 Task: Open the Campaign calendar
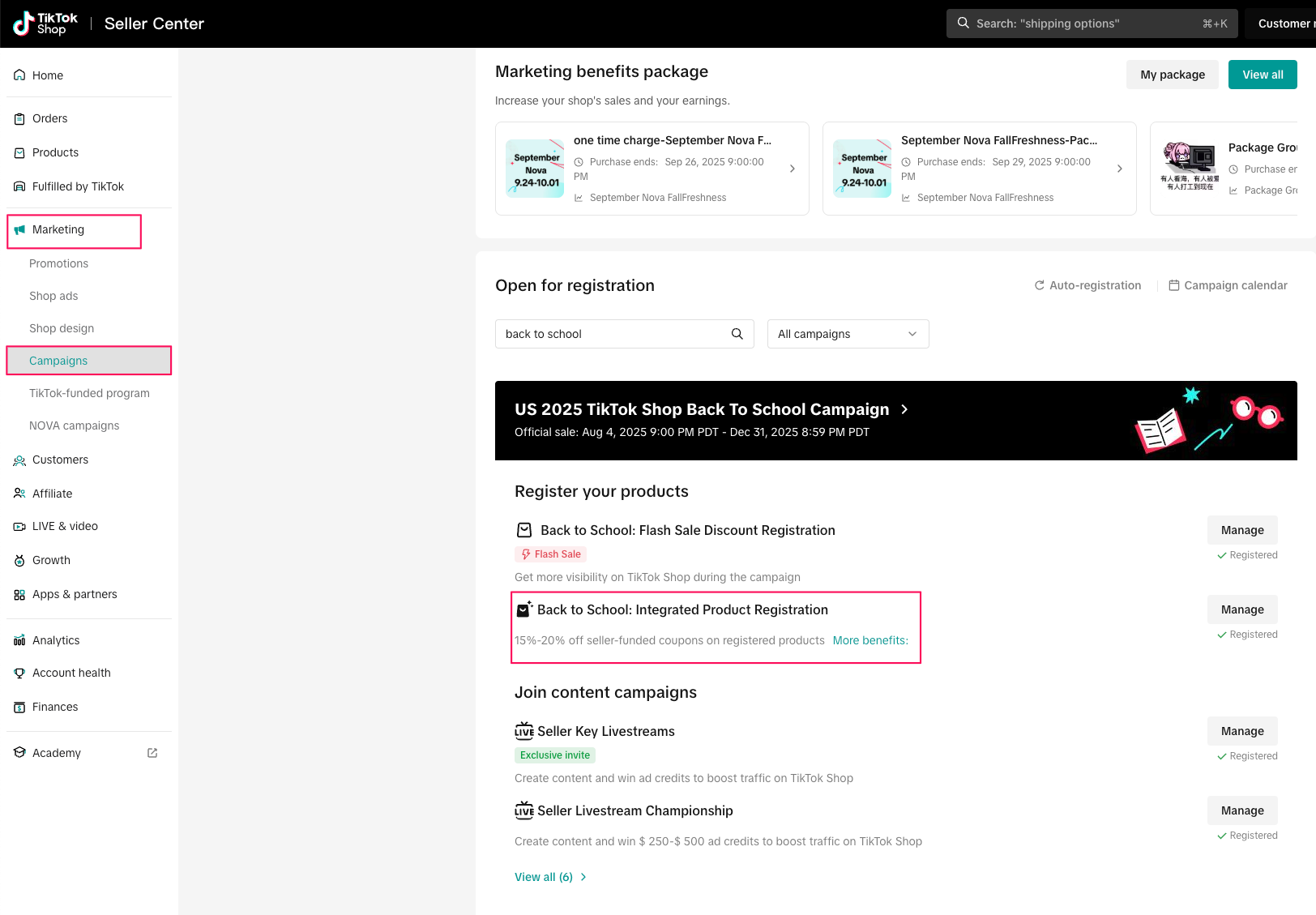pyautogui.click(x=1228, y=285)
